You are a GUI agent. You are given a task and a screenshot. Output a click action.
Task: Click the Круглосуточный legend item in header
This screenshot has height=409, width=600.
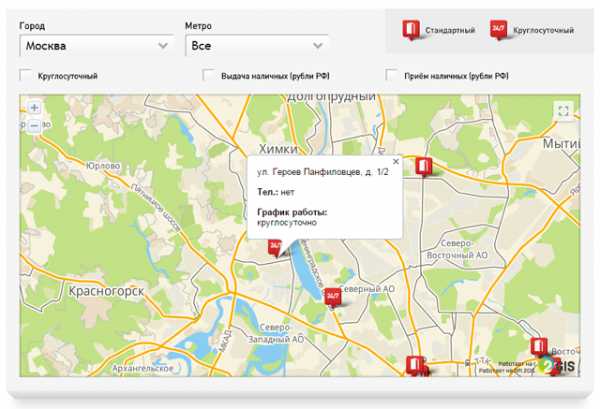pyautogui.click(x=531, y=30)
